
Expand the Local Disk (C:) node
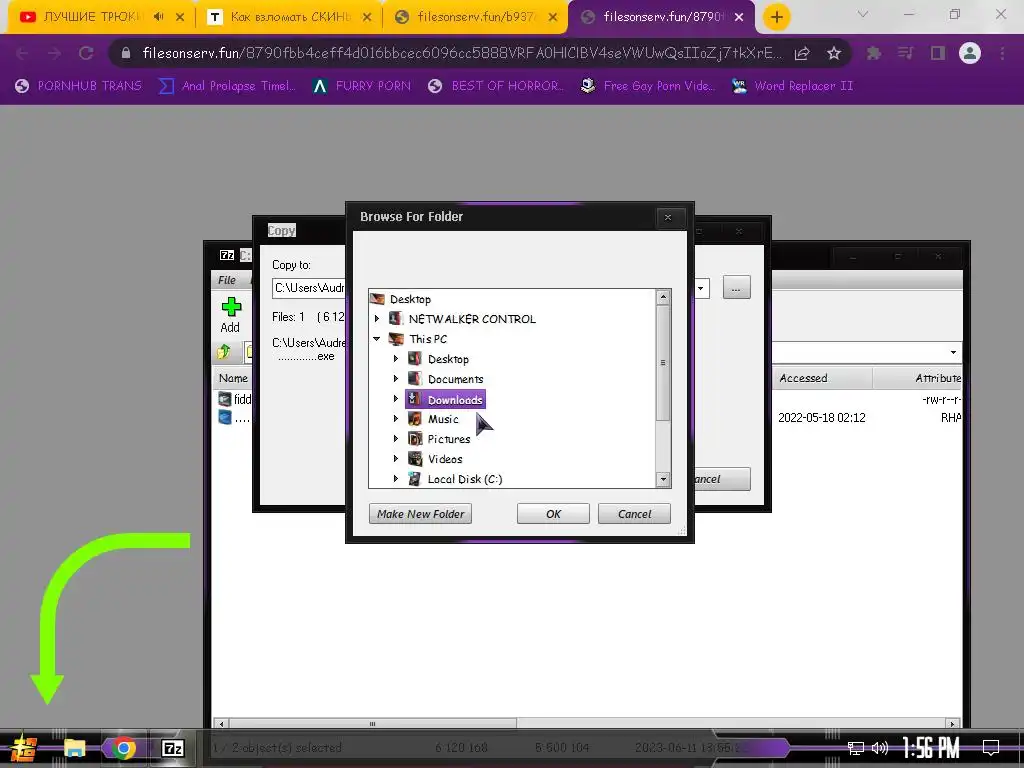coord(396,479)
